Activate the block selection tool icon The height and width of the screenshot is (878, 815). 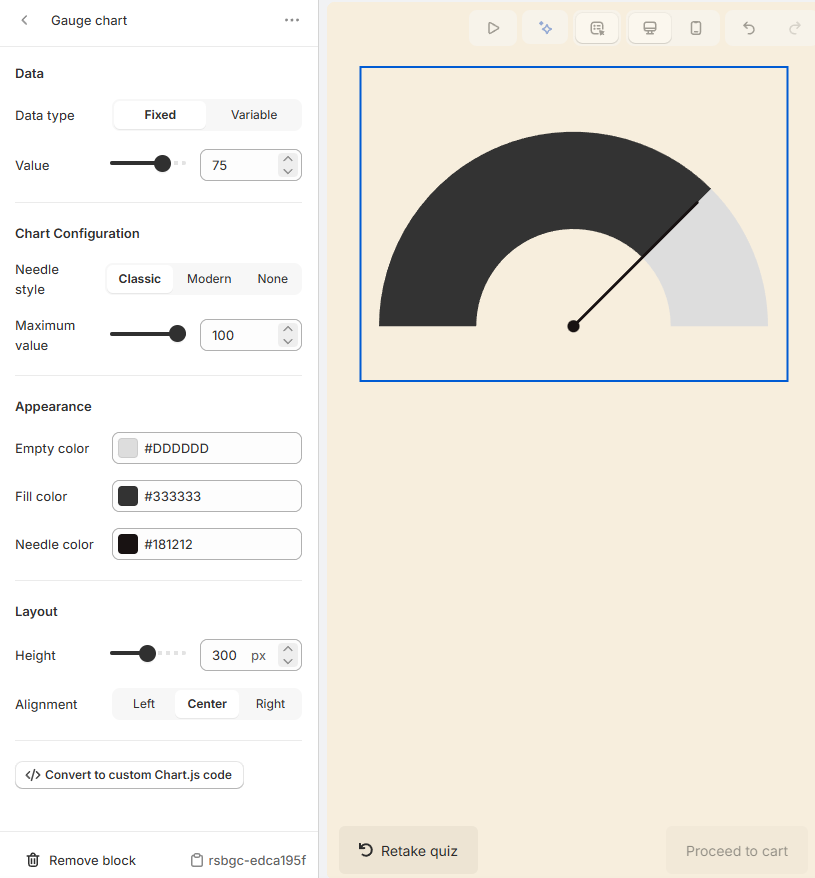coord(597,27)
